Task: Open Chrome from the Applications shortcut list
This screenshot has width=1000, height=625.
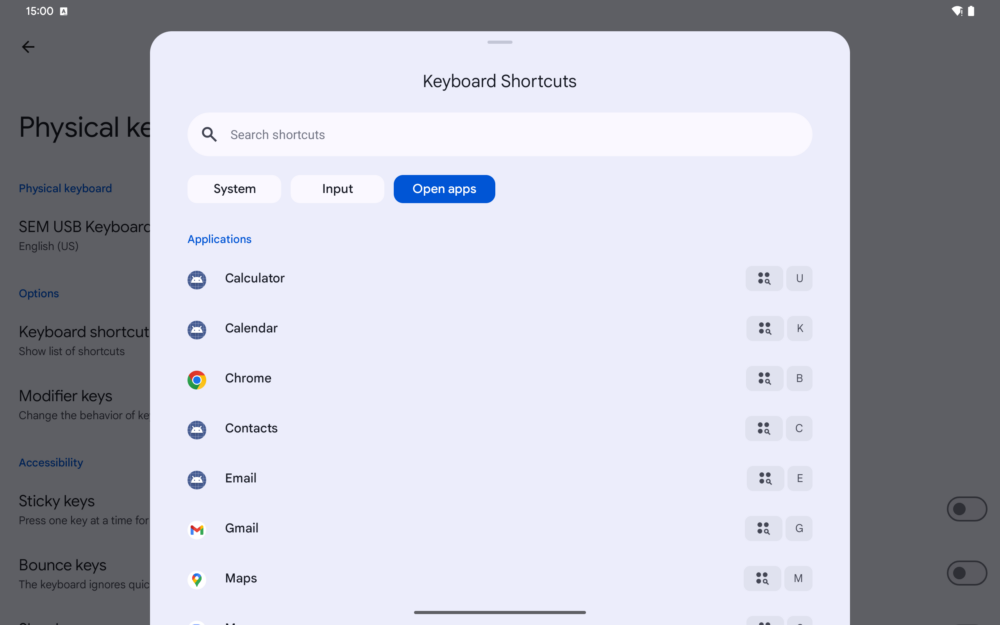Action: [x=248, y=378]
